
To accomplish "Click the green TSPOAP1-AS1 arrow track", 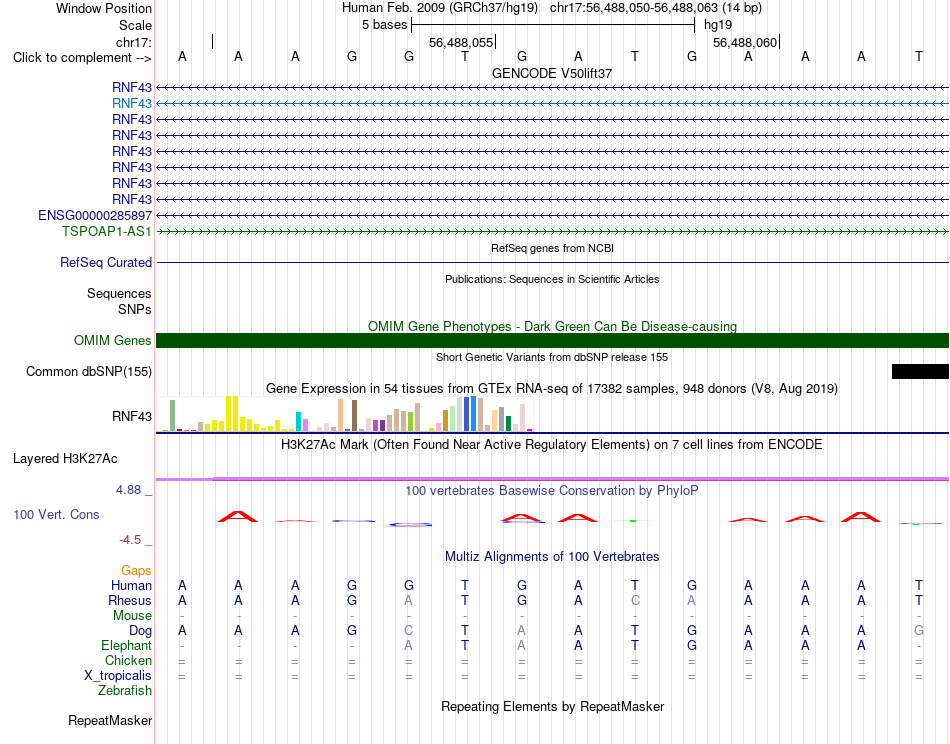I will [553, 231].
